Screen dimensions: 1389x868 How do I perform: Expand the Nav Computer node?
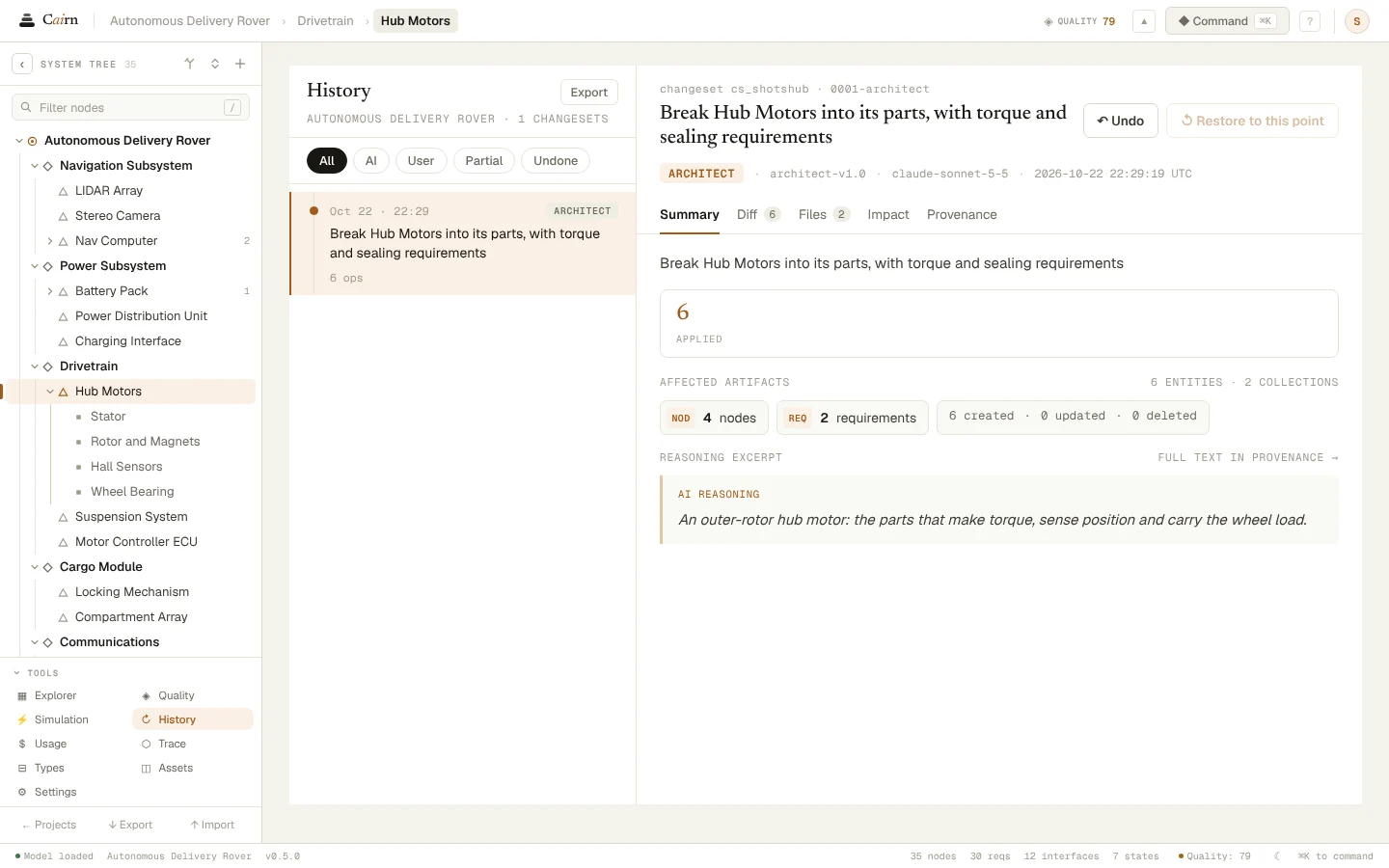coord(50,241)
